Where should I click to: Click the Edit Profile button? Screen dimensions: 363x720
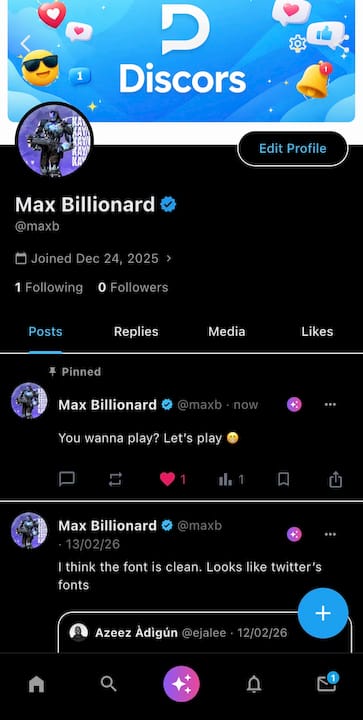293,148
